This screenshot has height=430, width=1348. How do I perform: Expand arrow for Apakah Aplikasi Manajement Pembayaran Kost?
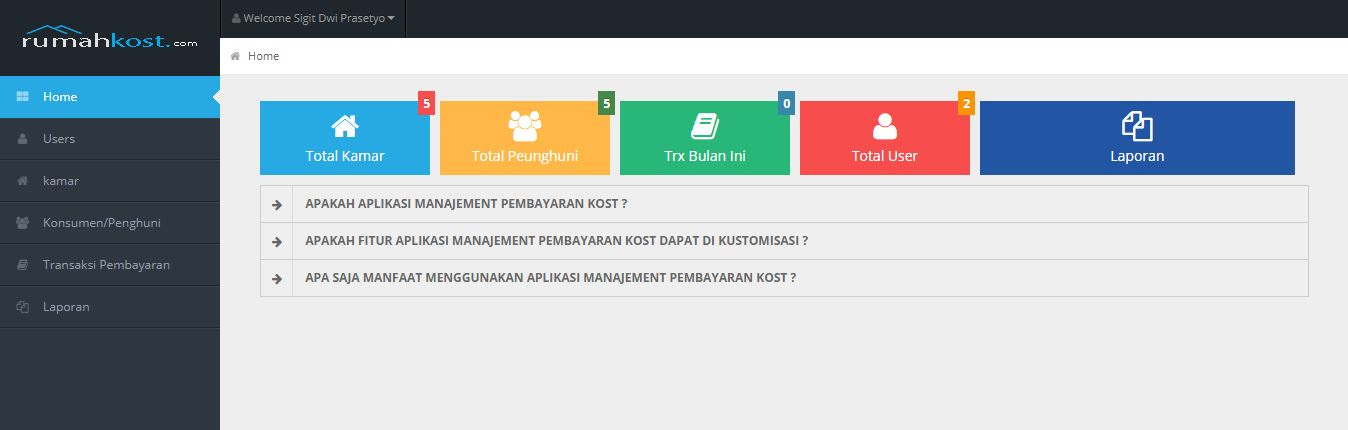pyautogui.click(x=276, y=204)
